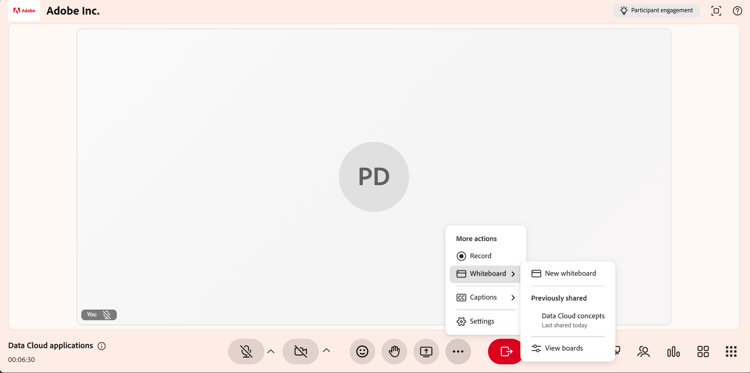750x373 pixels.
Task: Show meeting info next to Data Cloud applications
Action: point(101,346)
